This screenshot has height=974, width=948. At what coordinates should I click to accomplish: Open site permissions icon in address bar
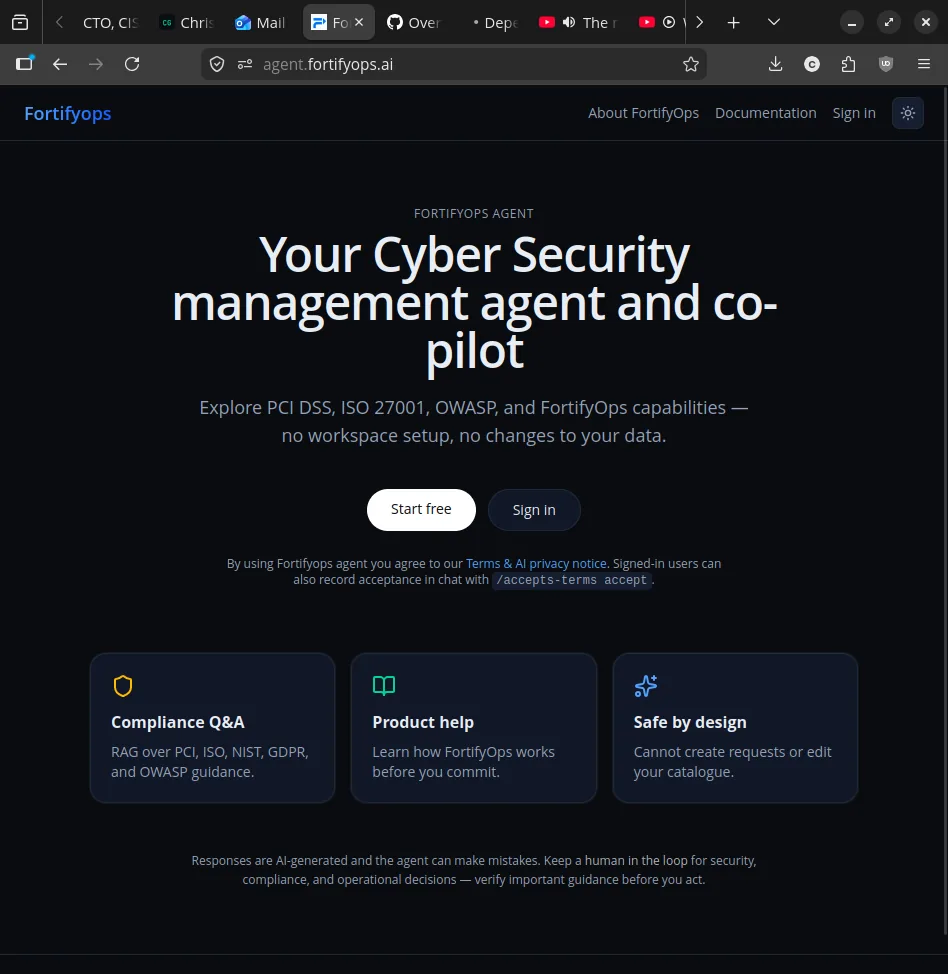[245, 64]
